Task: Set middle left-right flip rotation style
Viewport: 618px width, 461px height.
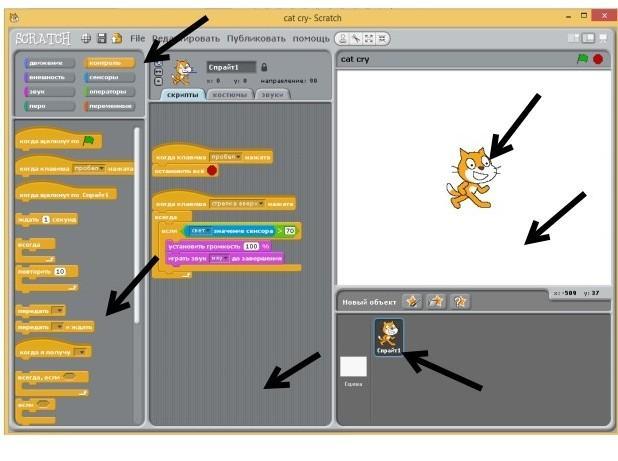Action: (158, 72)
